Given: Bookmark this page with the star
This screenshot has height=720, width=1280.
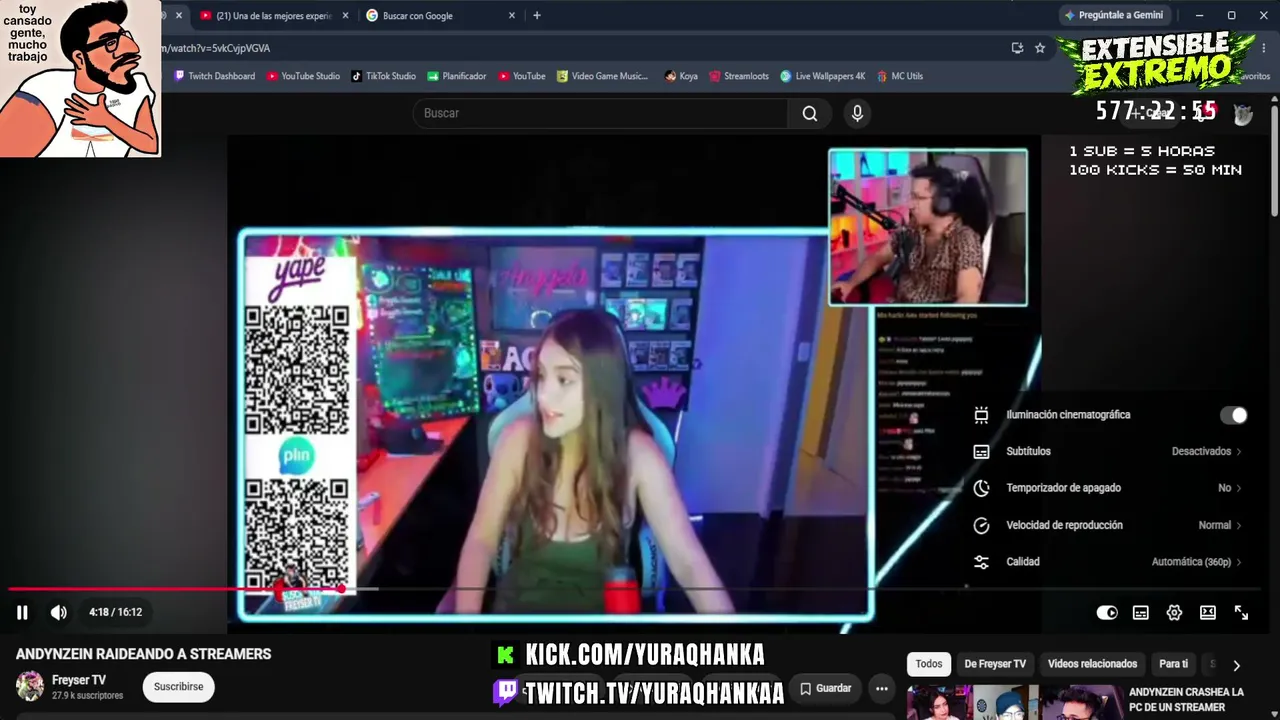Looking at the screenshot, I should 1040,48.
